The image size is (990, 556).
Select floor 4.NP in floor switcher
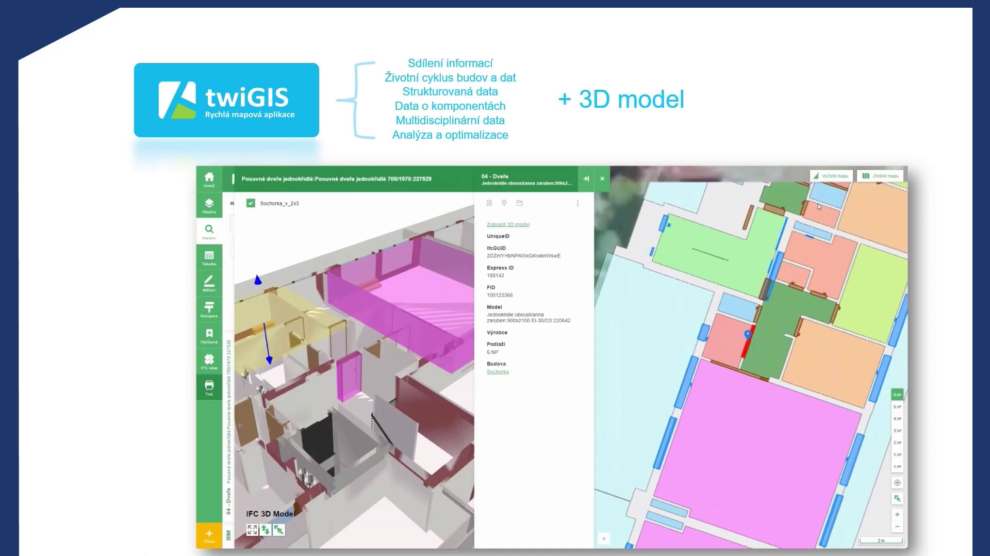(x=897, y=419)
